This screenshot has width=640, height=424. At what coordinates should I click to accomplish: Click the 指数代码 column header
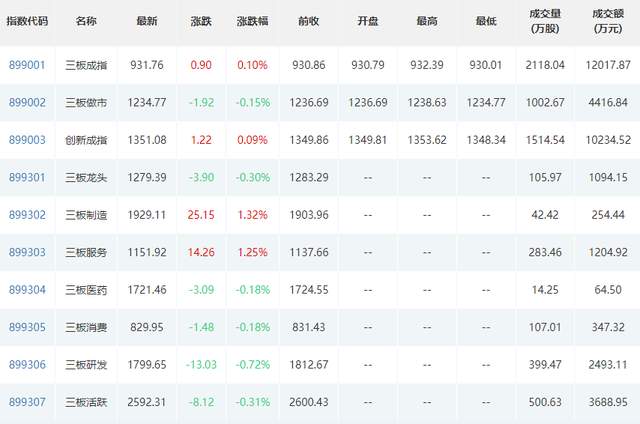click(27, 21)
